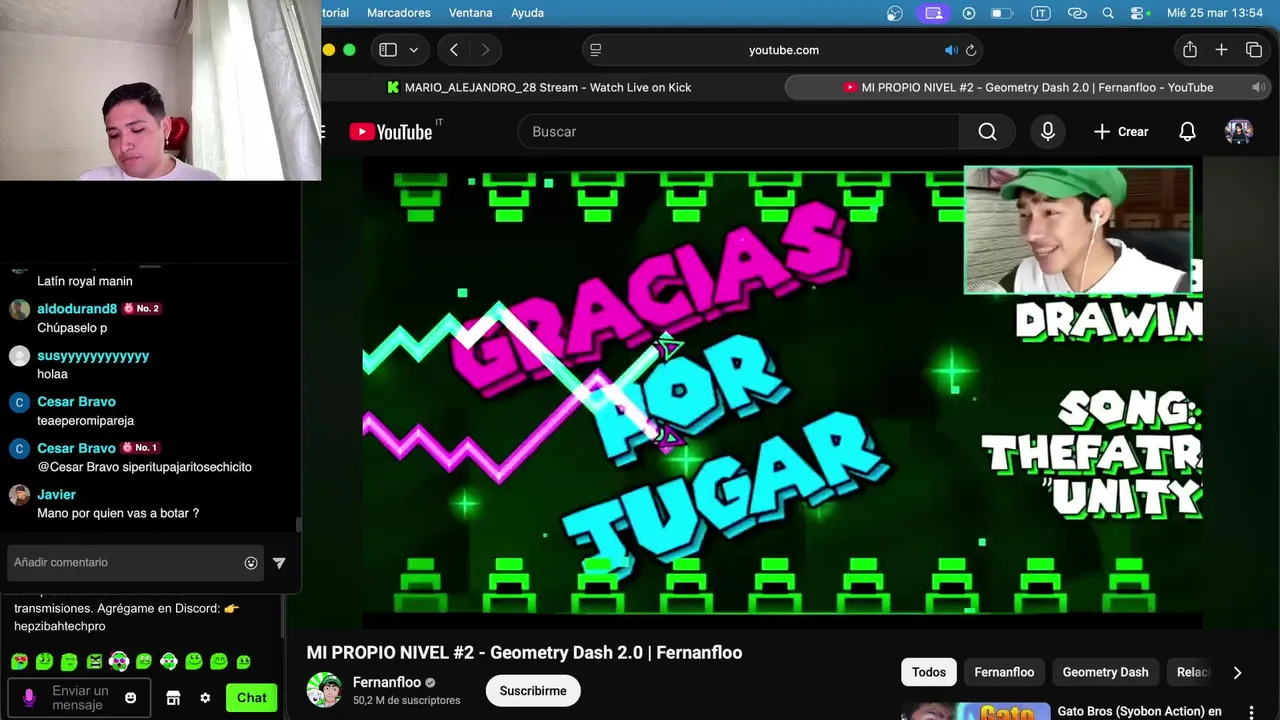
Task: Run search with the magnifier button
Action: pyautogui.click(x=987, y=131)
